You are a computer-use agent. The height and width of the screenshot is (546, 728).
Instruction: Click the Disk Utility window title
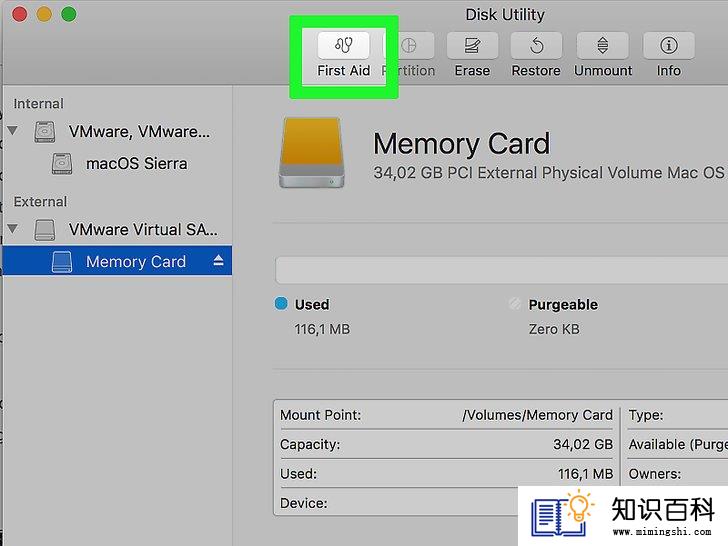505,14
